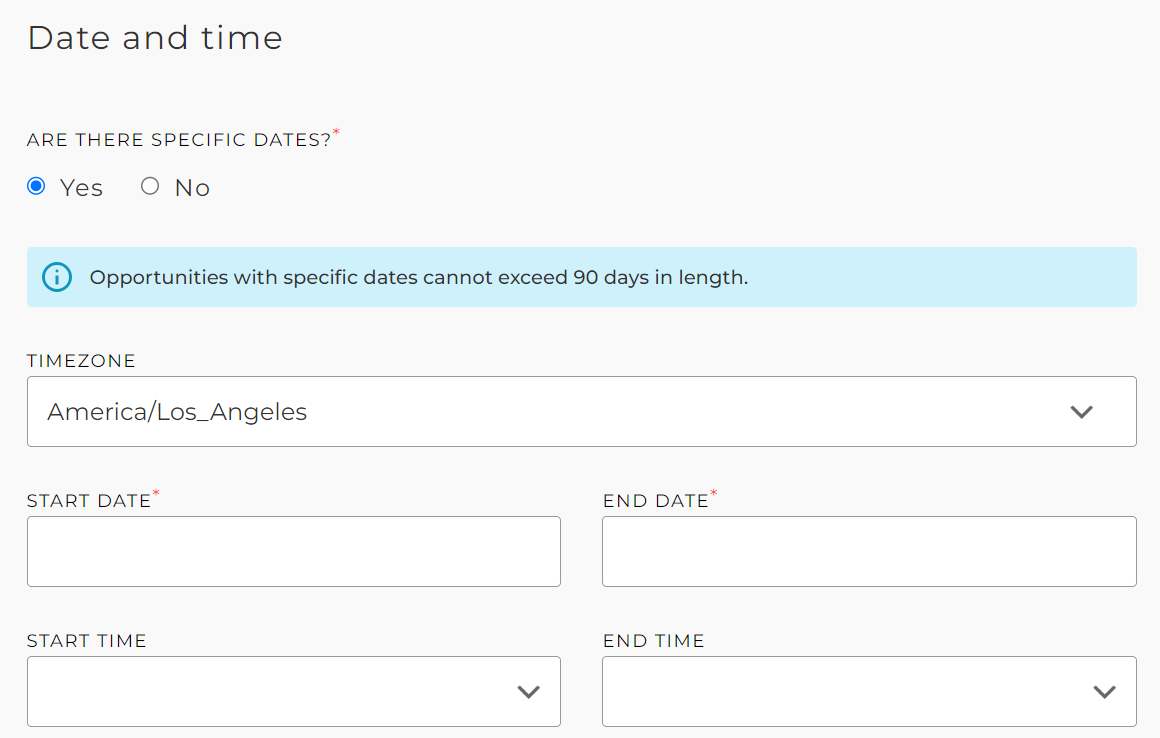Click the "Date and time" section heading
Viewport: 1160px width, 738px height.
pos(155,38)
